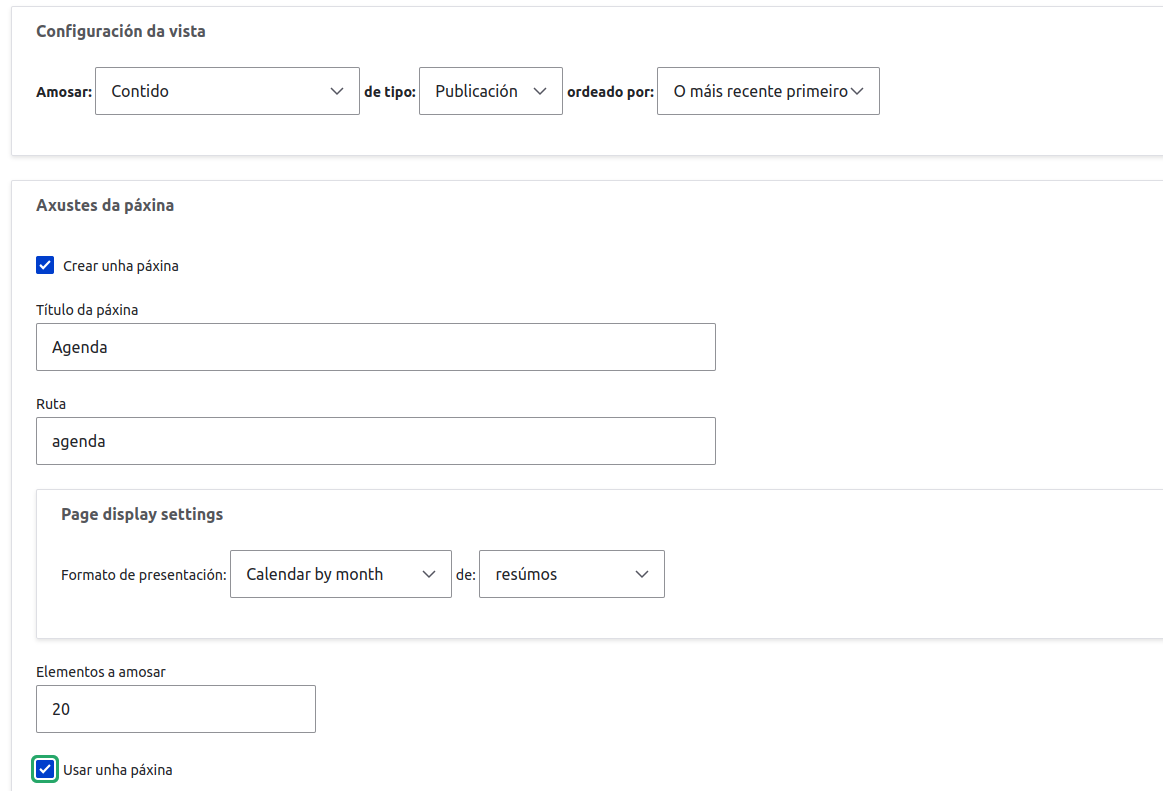Open the Amosar dropdown showing Contido
Screen dimensions: 1163x791
click(x=227, y=91)
